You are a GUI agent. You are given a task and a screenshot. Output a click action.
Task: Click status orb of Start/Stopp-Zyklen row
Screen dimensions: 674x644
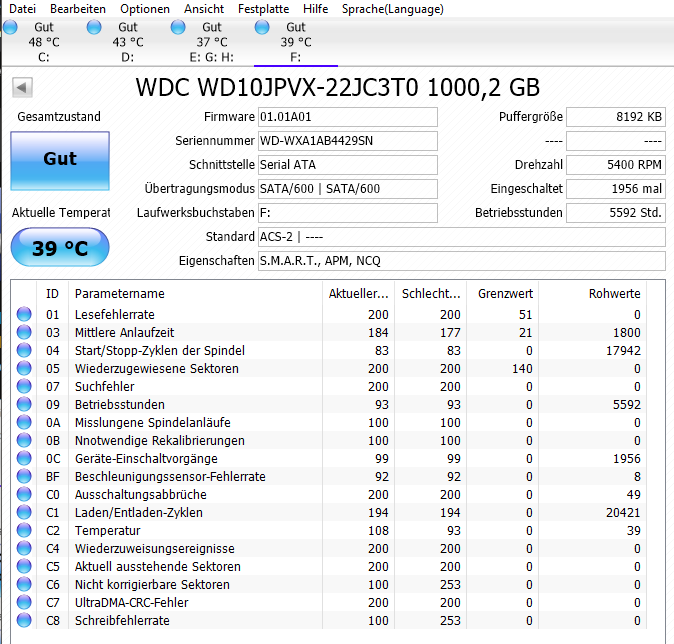pyautogui.click(x=24, y=350)
